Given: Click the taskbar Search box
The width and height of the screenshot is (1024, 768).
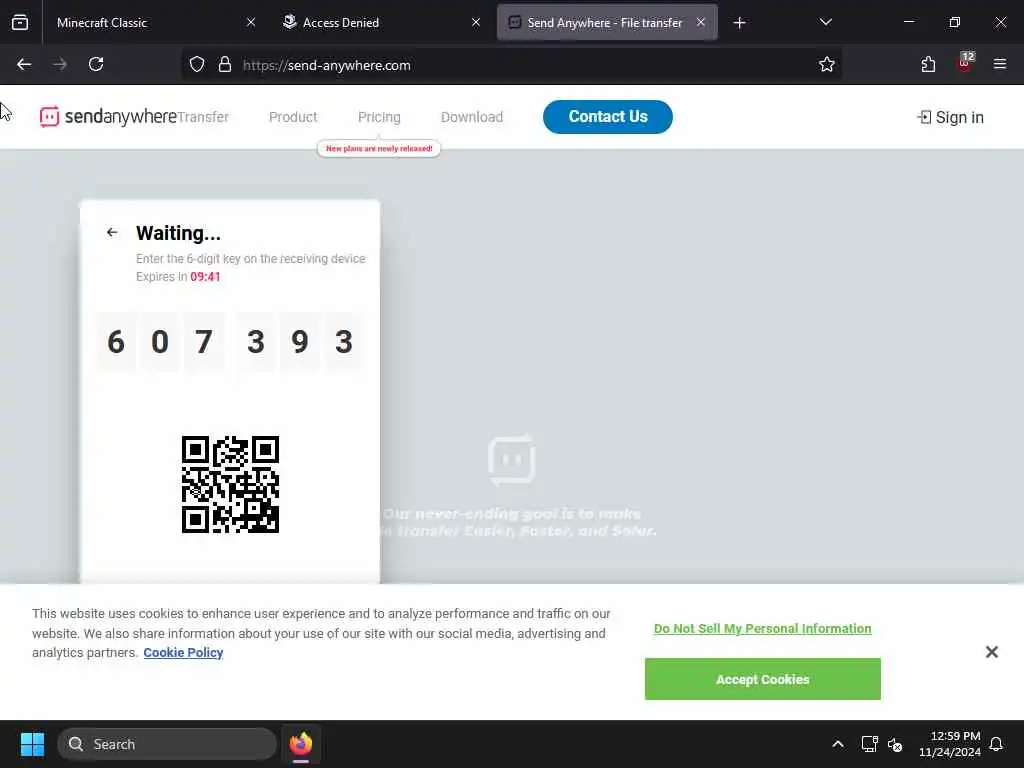Looking at the screenshot, I should [x=167, y=744].
